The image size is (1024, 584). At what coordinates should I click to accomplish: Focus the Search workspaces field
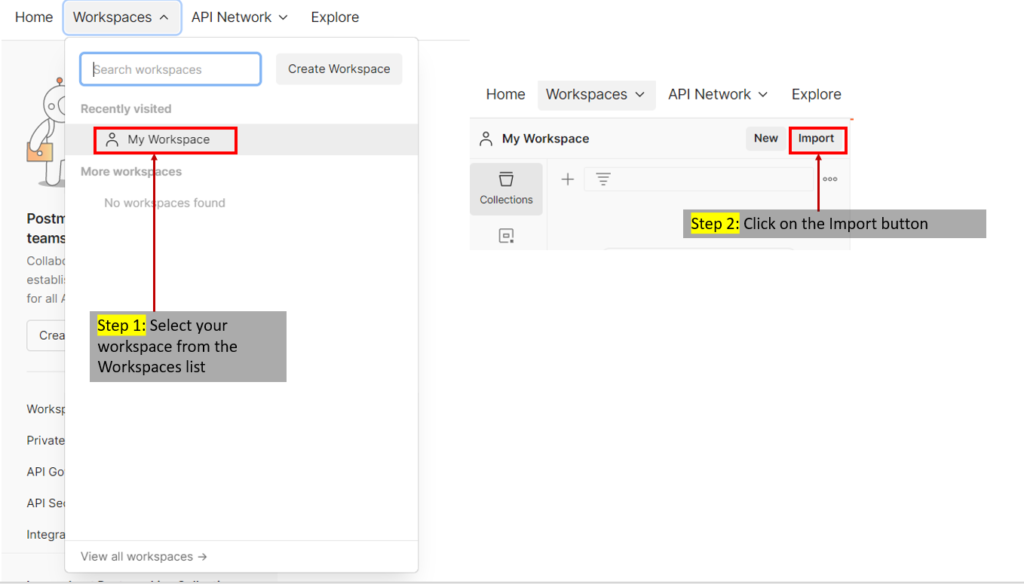point(170,69)
